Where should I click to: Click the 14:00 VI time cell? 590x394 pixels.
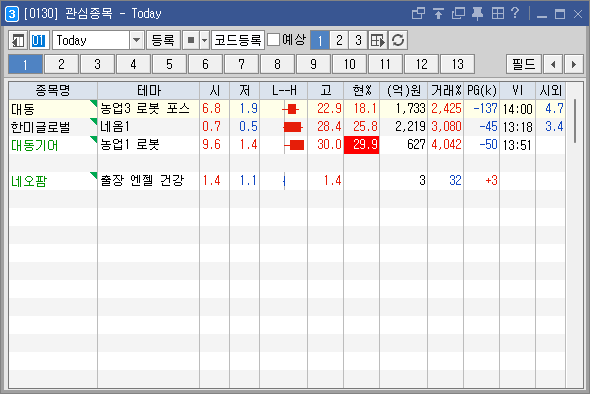click(517, 109)
